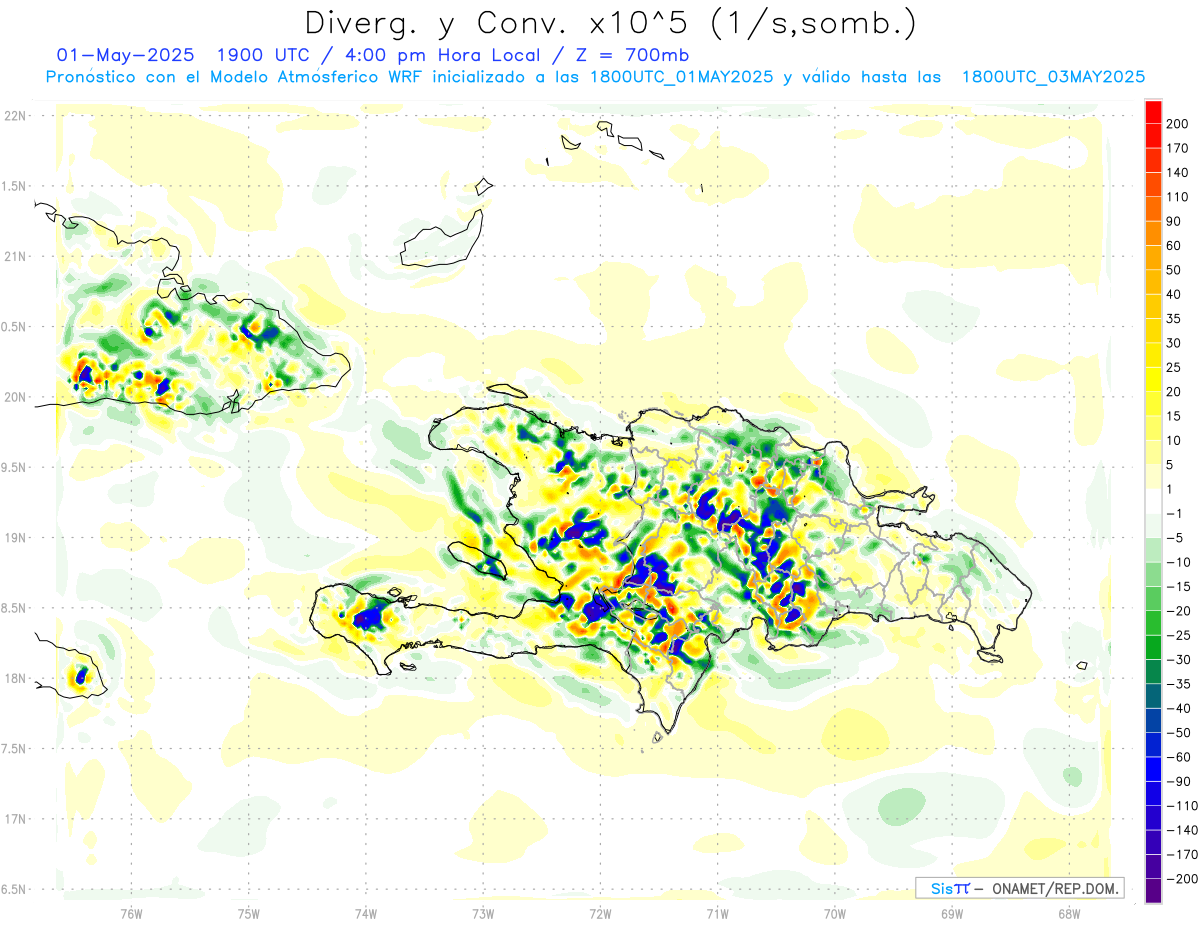Click the positive 25 colorbar label
Viewport: 1200px width, 927px height.
(x=1174, y=368)
